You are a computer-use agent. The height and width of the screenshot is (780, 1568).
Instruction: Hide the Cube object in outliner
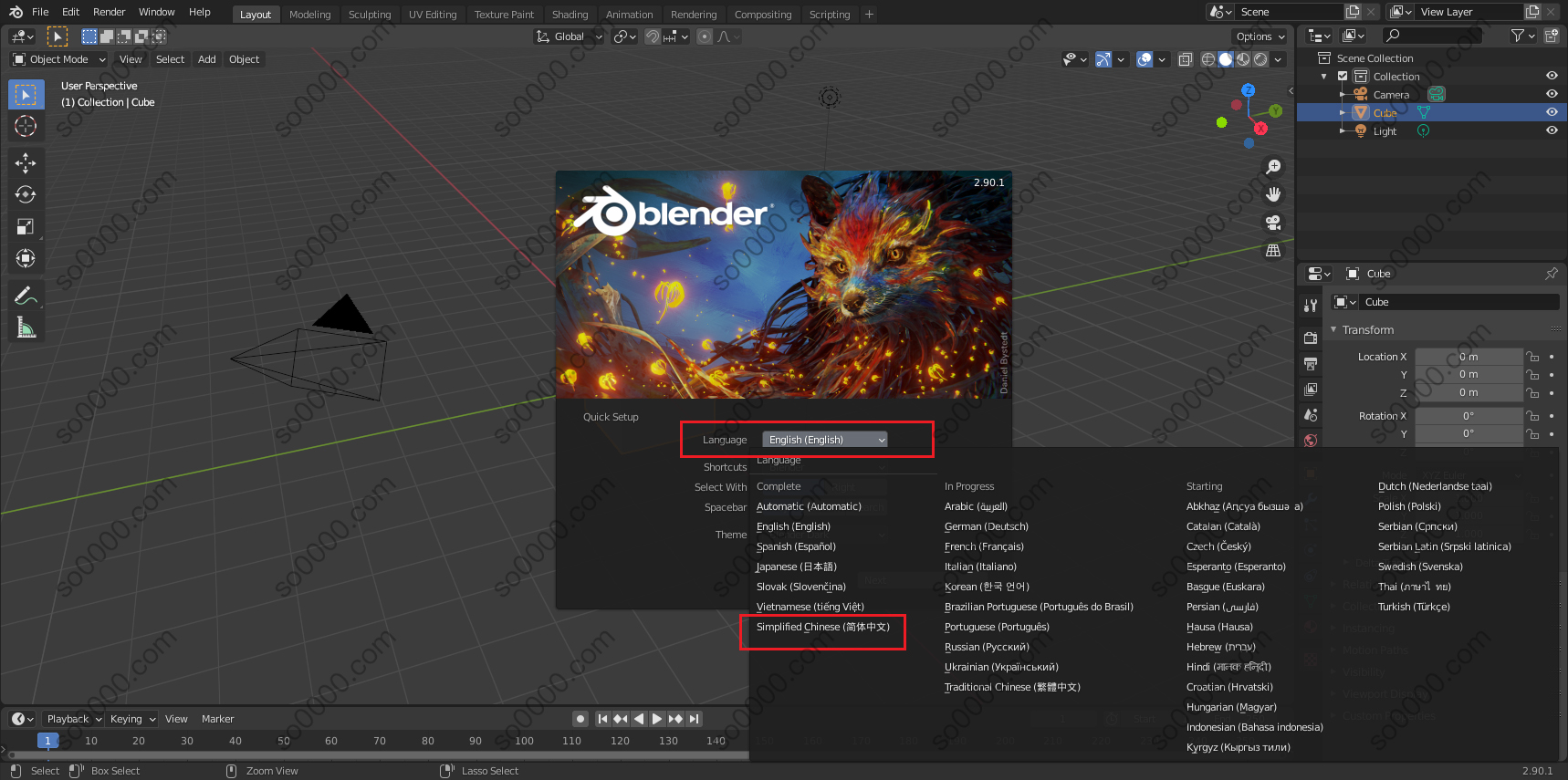point(1552,112)
